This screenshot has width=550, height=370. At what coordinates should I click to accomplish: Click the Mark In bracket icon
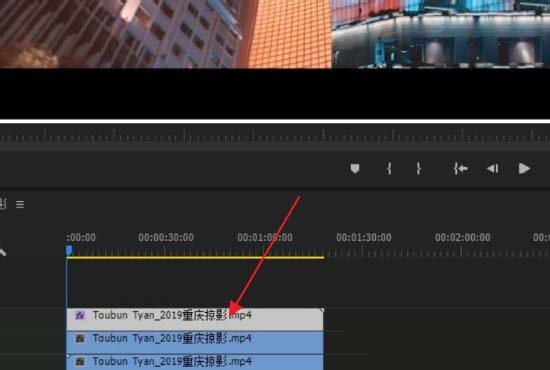pos(389,169)
